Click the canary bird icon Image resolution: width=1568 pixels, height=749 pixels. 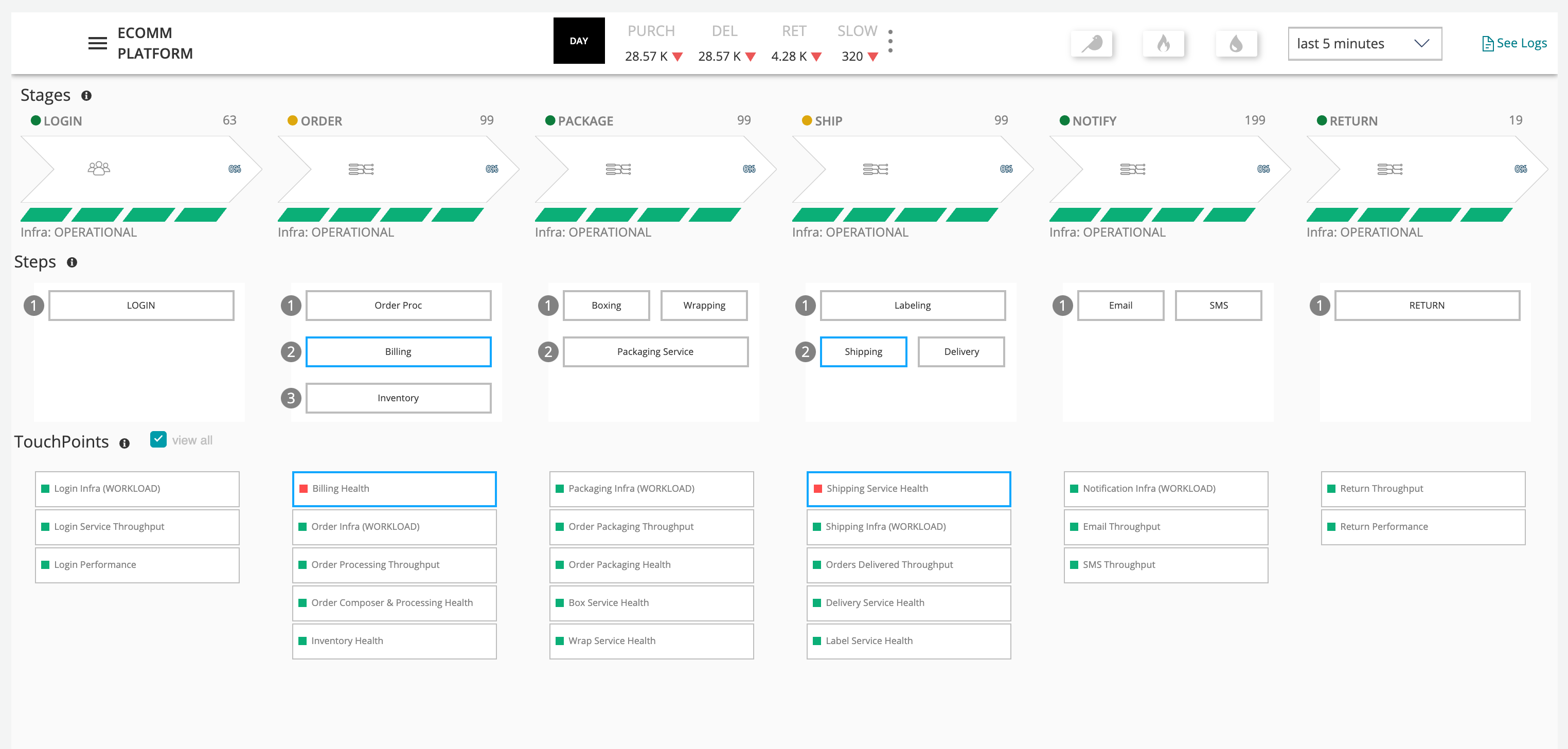(x=1092, y=43)
